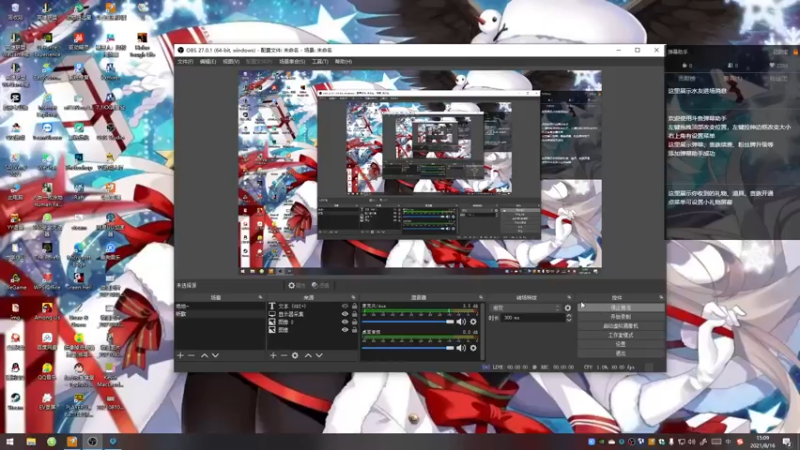Click the 停止推流 button
The width and height of the screenshot is (800, 450).
click(x=621, y=308)
